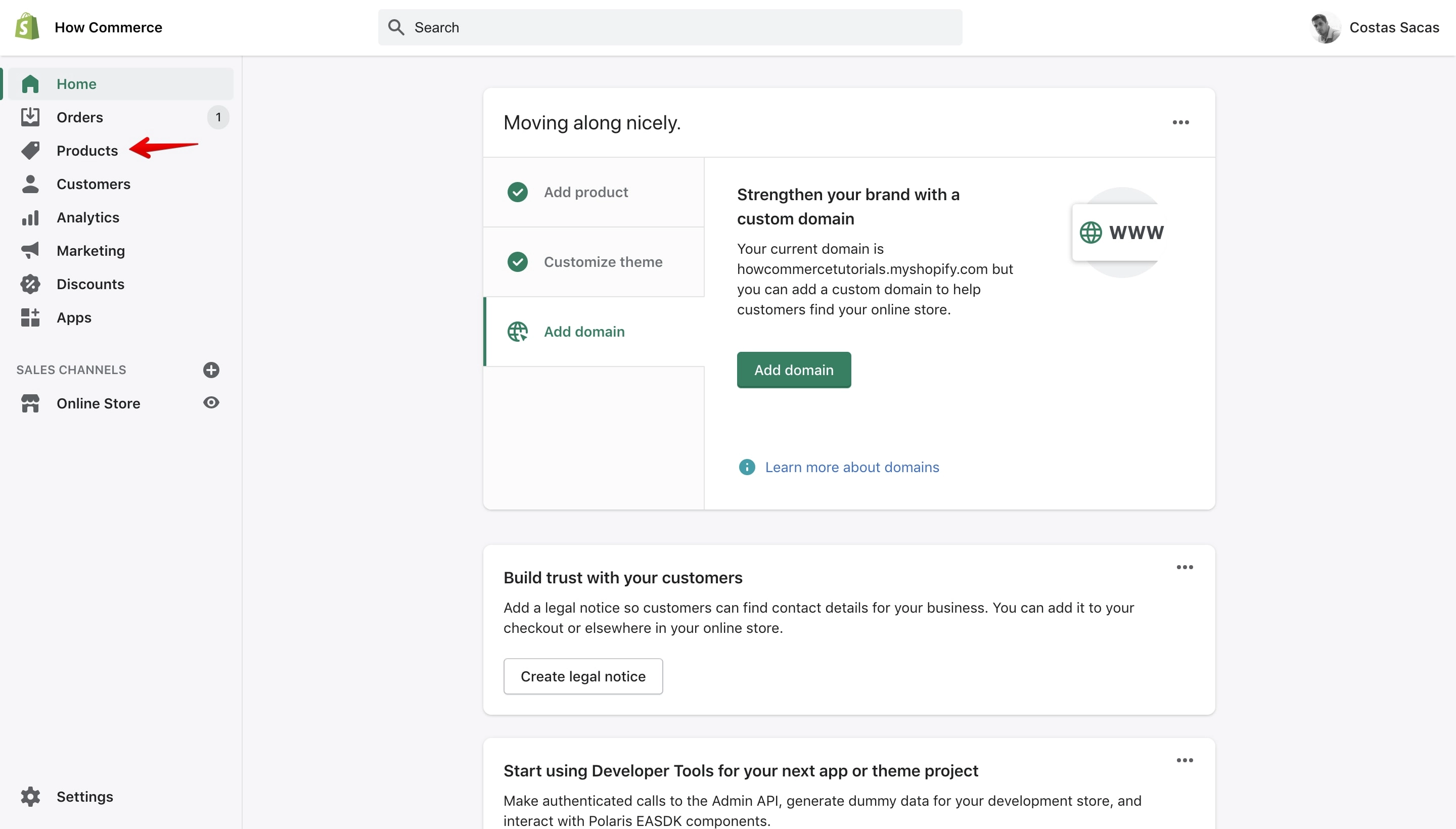Select the Add product setup step
This screenshot has height=829, width=1456.
click(x=594, y=192)
